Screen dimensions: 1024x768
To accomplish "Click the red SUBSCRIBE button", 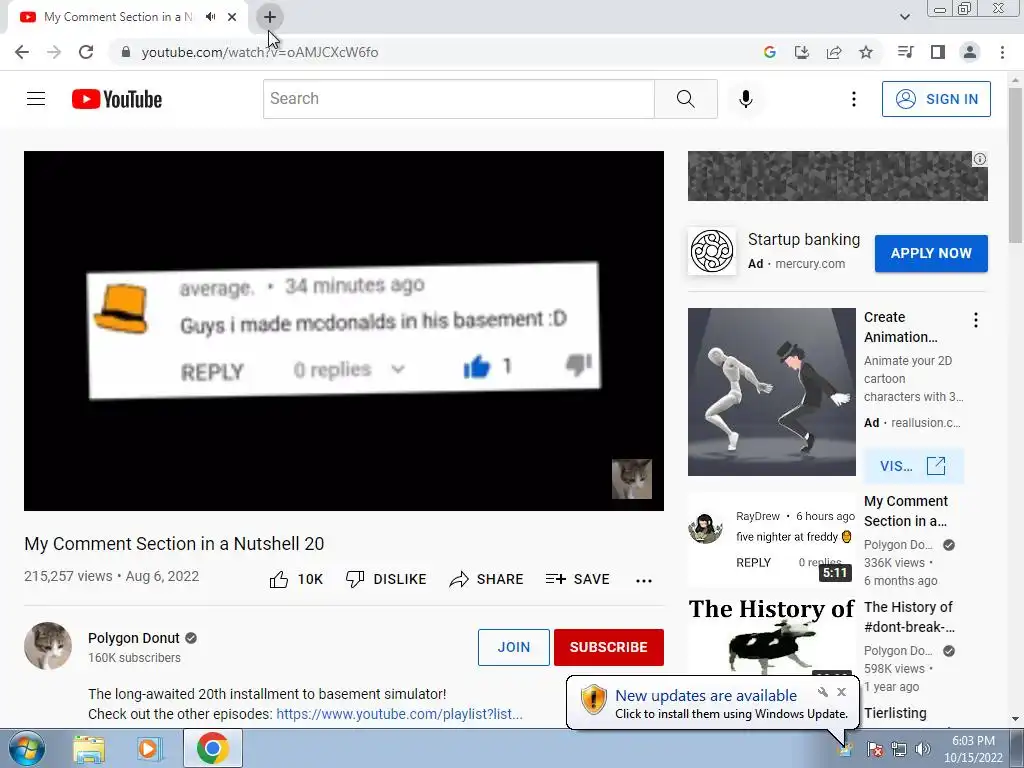I will [609, 647].
